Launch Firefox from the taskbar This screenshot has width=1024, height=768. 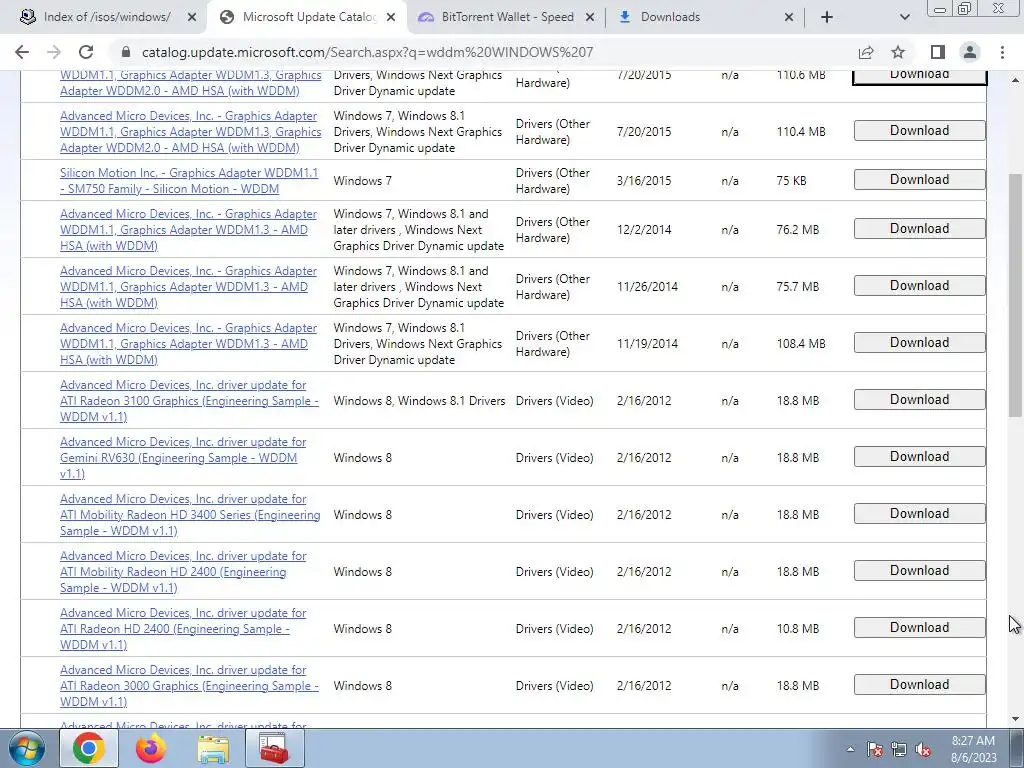[151, 748]
